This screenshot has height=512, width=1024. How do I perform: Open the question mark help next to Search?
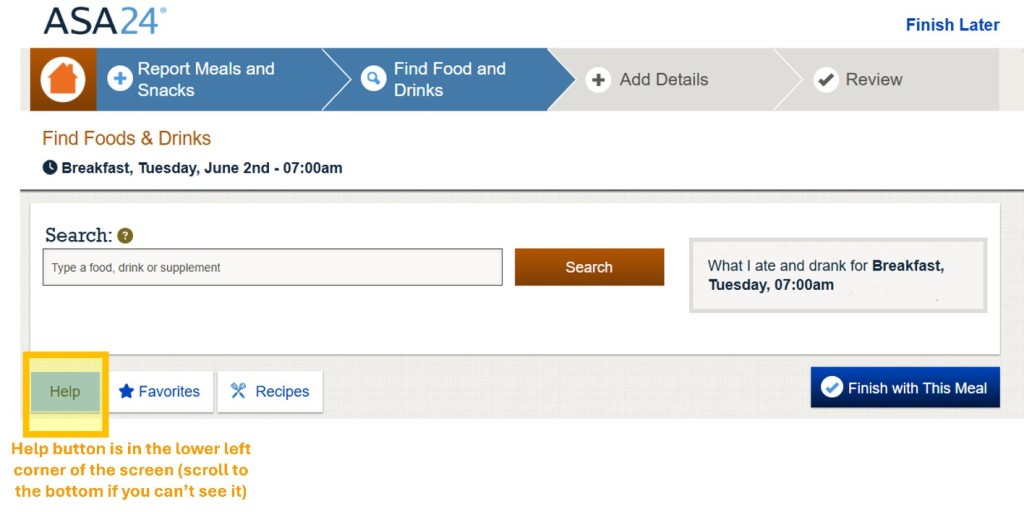pos(125,236)
